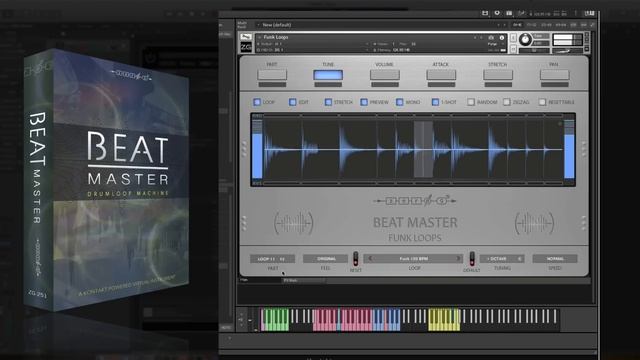640x360 pixels.
Task: Open the KSP multi script tab
Action: click(x=573, y=25)
